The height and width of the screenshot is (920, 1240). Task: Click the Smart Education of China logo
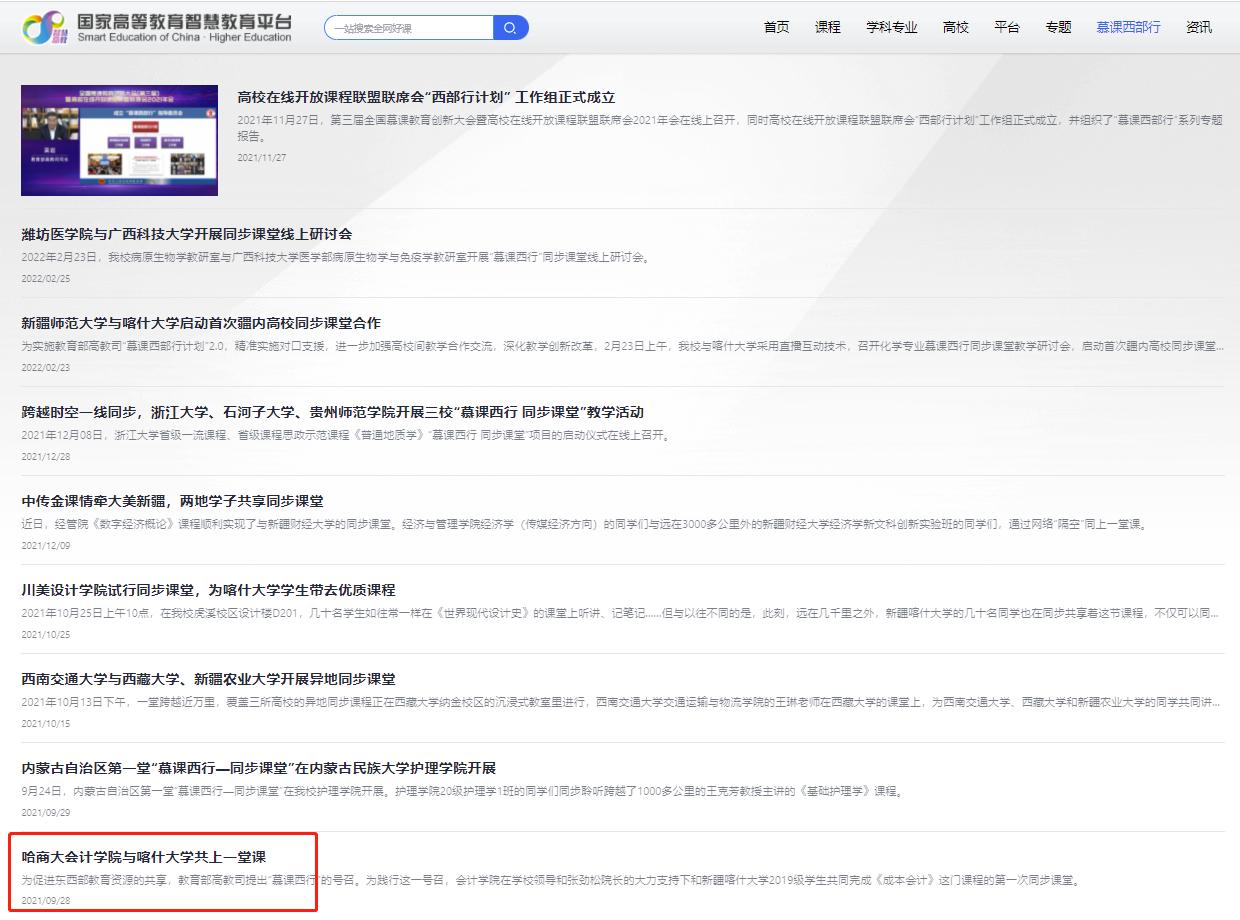click(157, 28)
